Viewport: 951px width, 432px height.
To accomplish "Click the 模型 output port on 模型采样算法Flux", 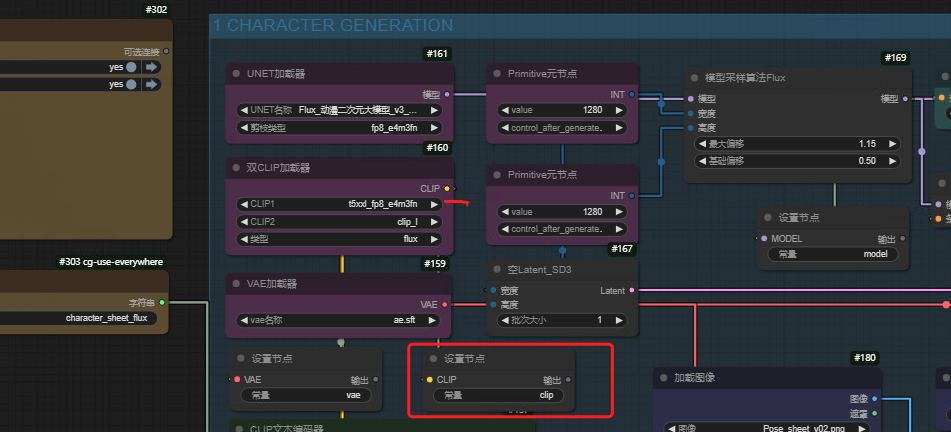I will (906, 98).
